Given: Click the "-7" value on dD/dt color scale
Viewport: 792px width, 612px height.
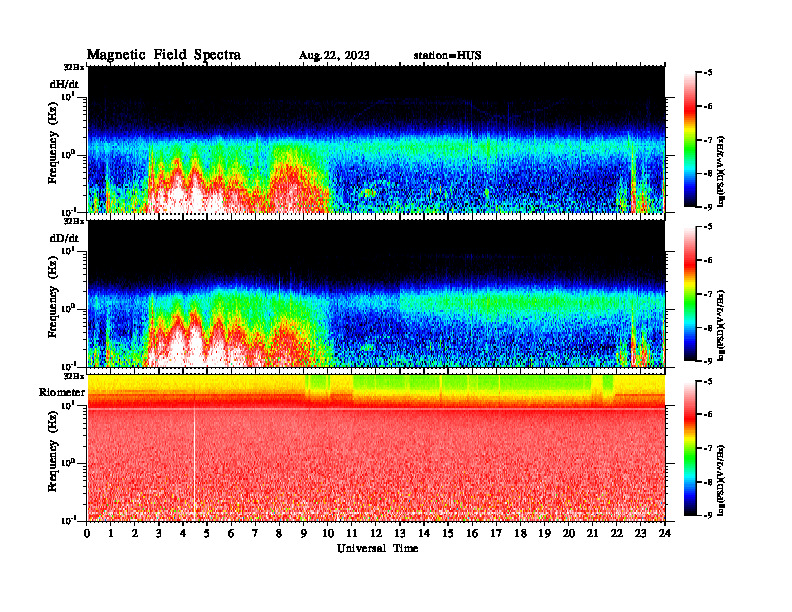Looking at the screenshot, I should tap(707, 294).
